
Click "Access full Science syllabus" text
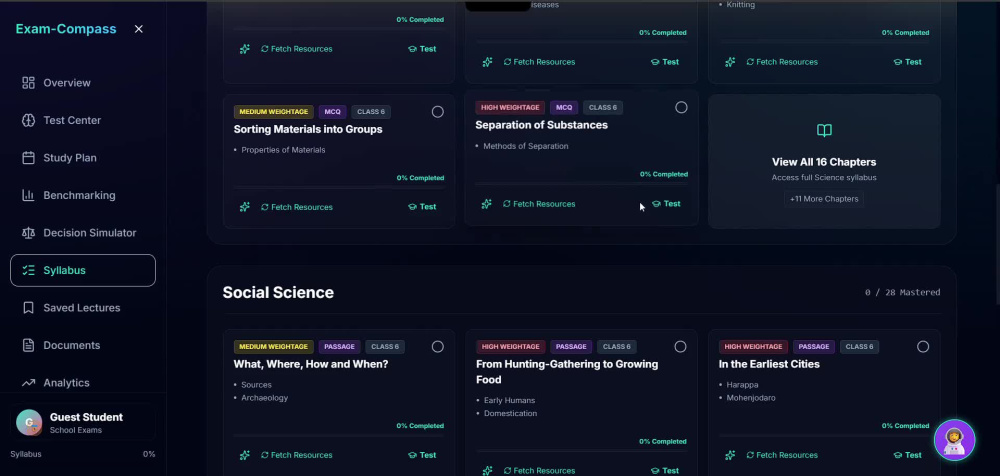tap(824, 177)
